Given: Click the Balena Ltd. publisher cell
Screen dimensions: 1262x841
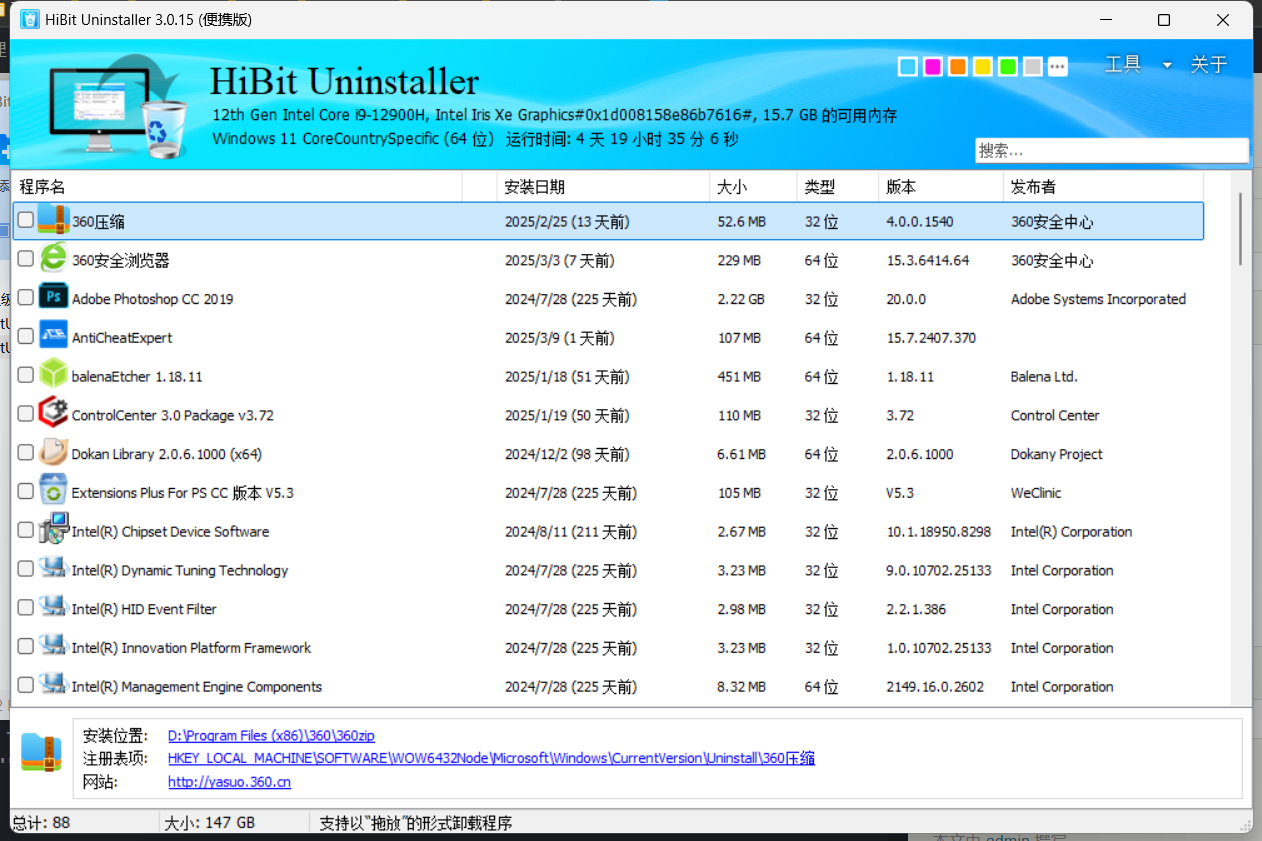Looking at the screenshot, I should 1044,377.
